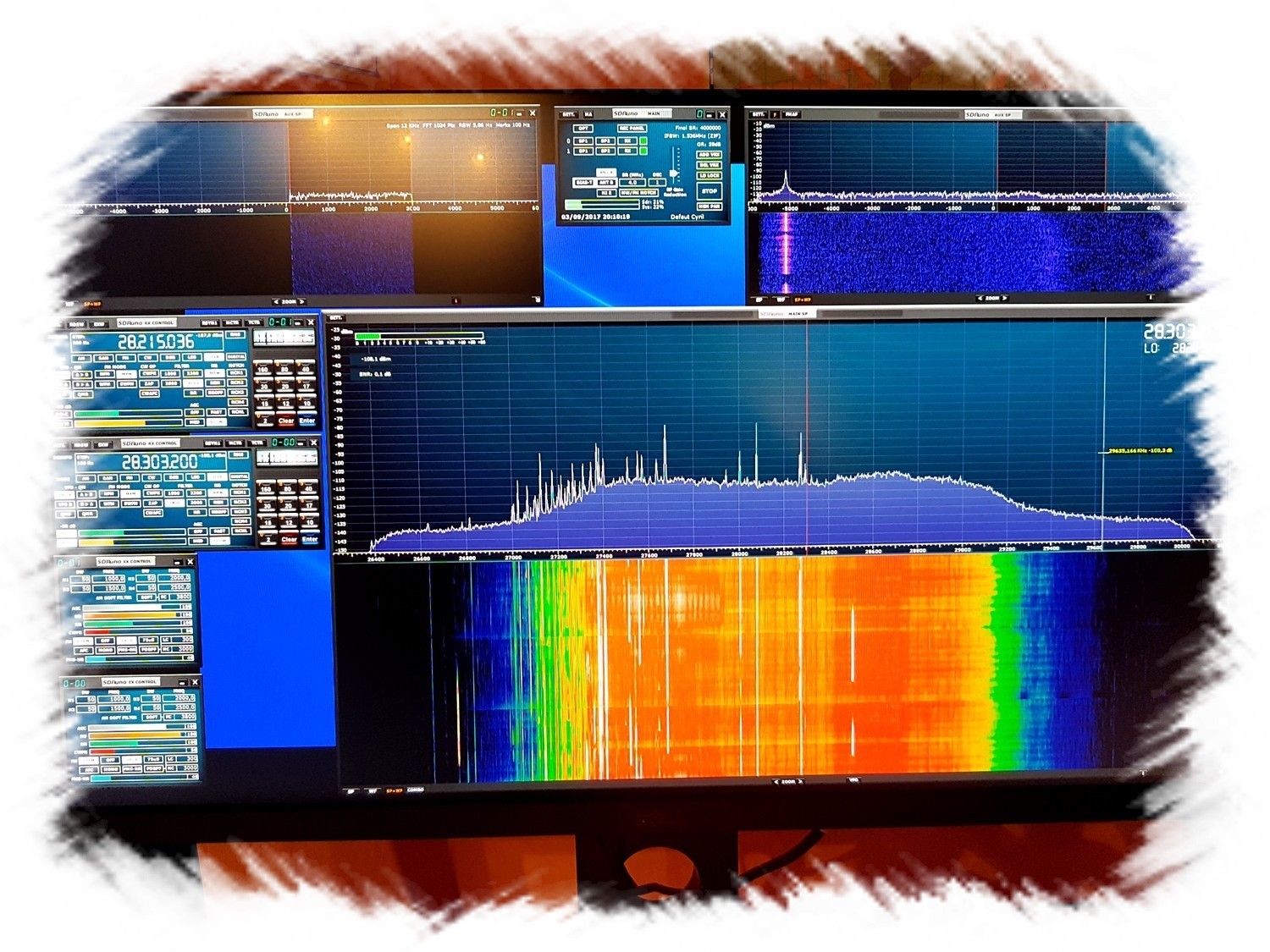Image resolution: width=1270 pixels, height=952 pixels.
Task: Click the 20 band button in 28.215.036 RX Control
Action: click(284, 385)
